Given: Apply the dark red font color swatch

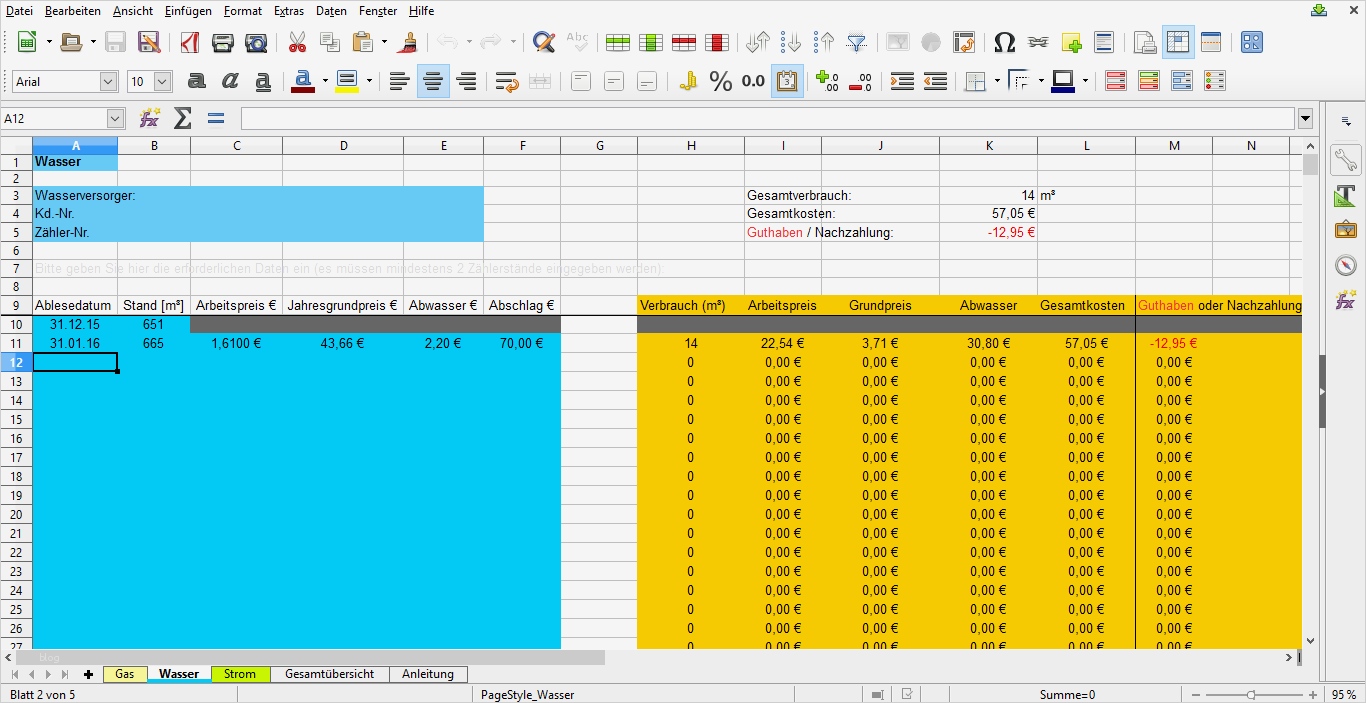Looking at the screenshot, I should click(x=302, y=81).
